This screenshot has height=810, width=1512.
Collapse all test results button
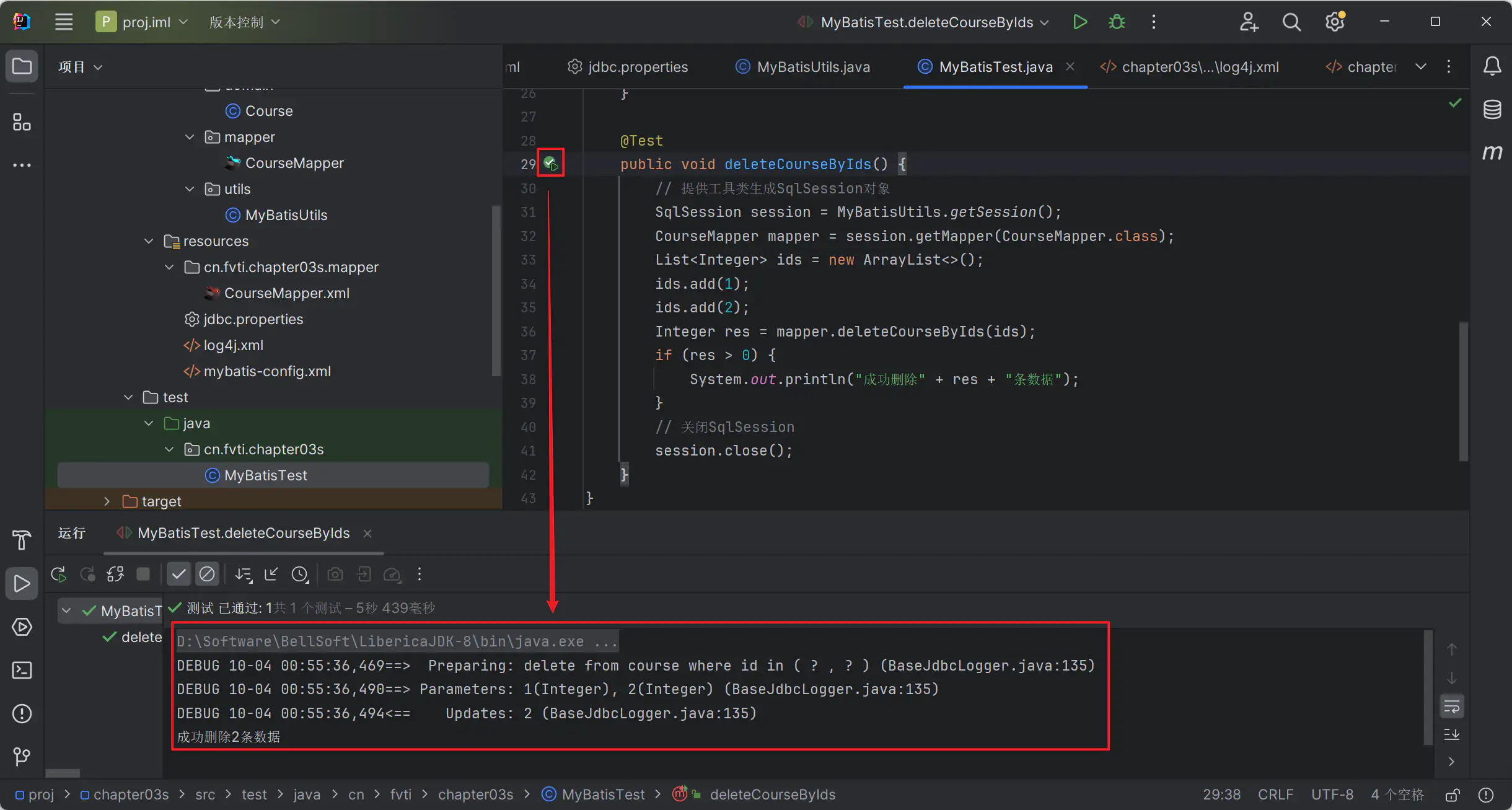coord(271,574)
